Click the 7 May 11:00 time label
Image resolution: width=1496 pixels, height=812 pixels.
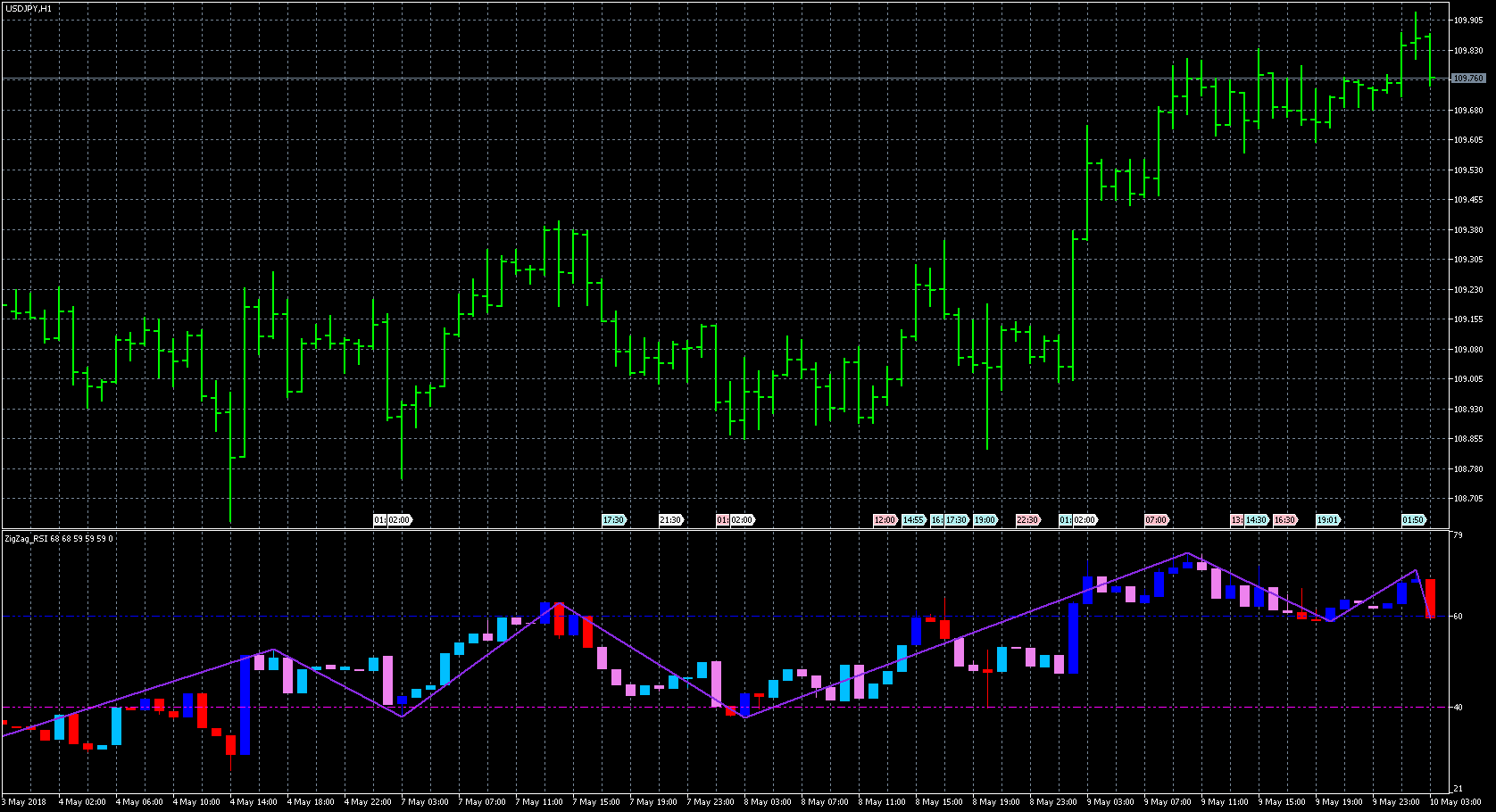(x=540, y=802)
